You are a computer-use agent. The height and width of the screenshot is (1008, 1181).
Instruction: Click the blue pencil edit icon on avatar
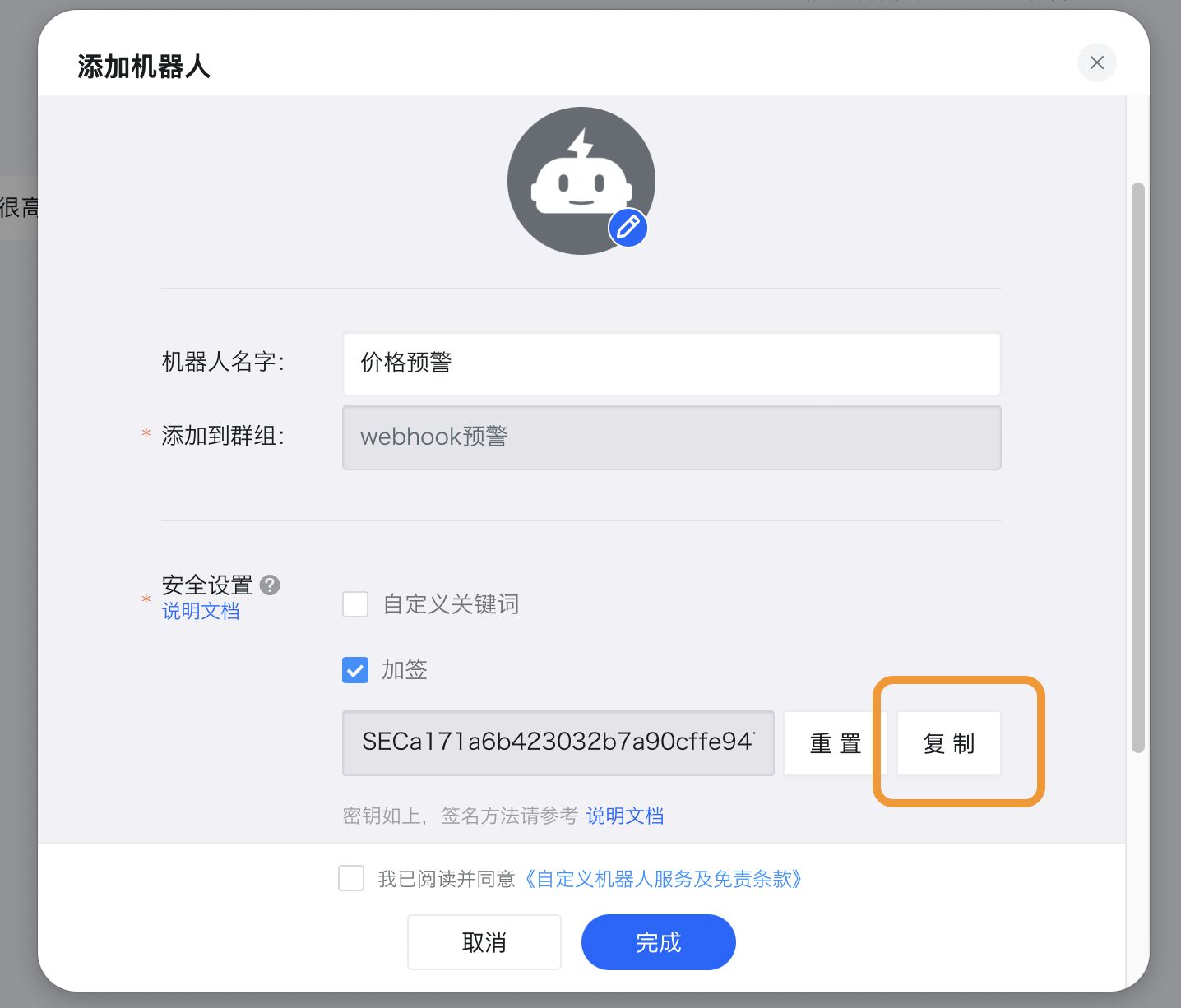tap(628, 228)
